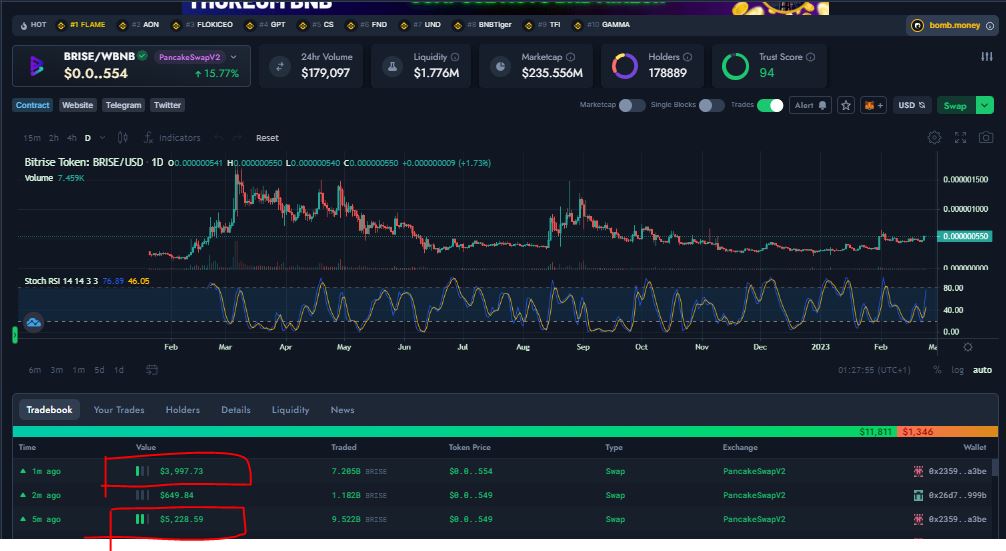Open the Details tab
The width and height of the screenshot is (1006, 551).
tap(235, 409)
